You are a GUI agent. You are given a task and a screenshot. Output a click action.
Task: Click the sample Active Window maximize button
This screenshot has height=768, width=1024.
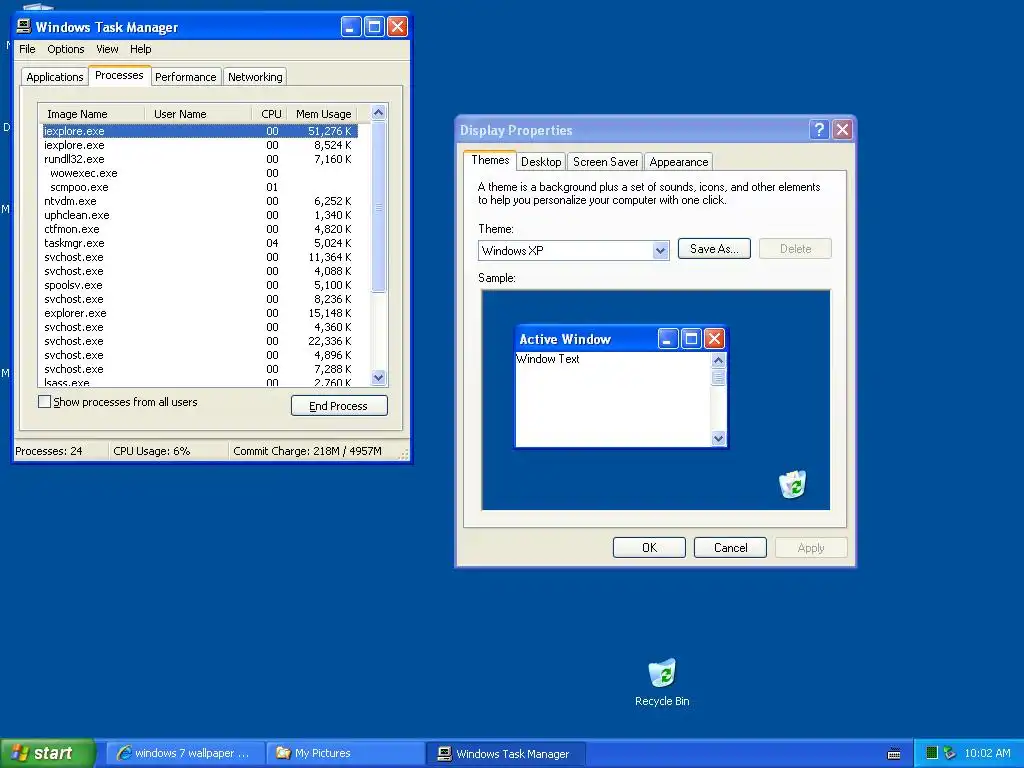click(691, 339)
